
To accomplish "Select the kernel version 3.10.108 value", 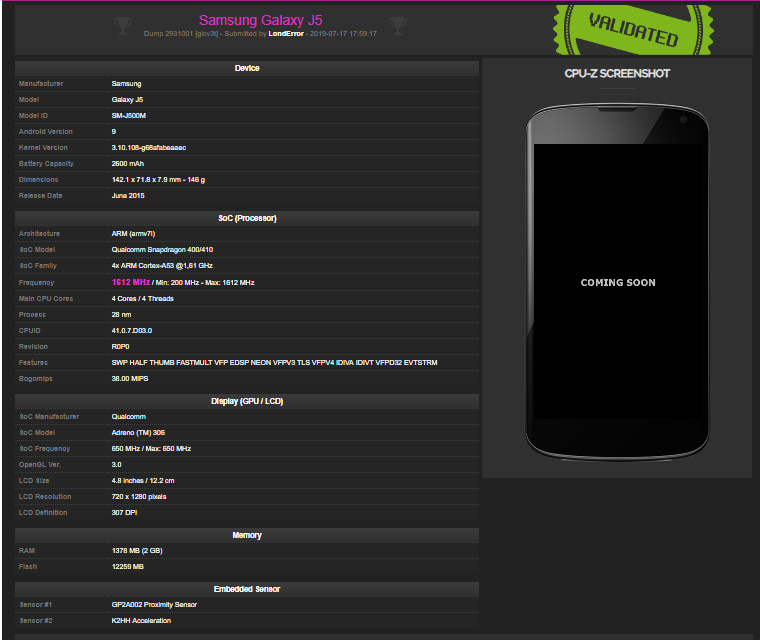I will coord(149,148).
